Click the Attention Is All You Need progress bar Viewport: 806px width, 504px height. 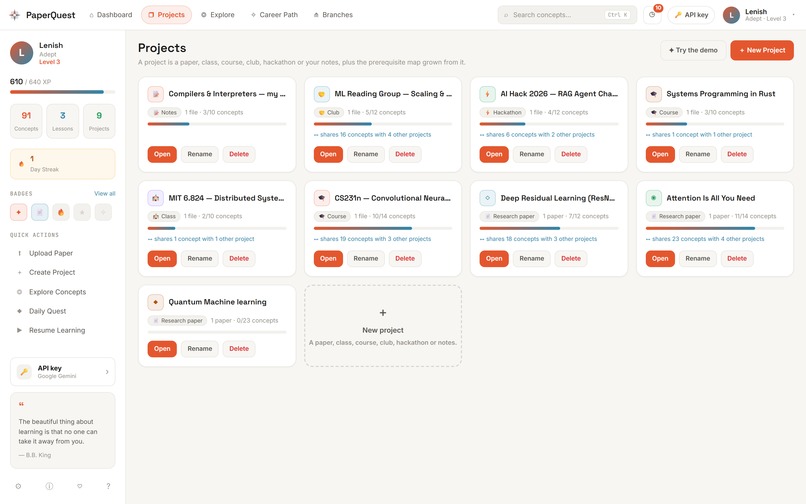(x=715, y=228)
